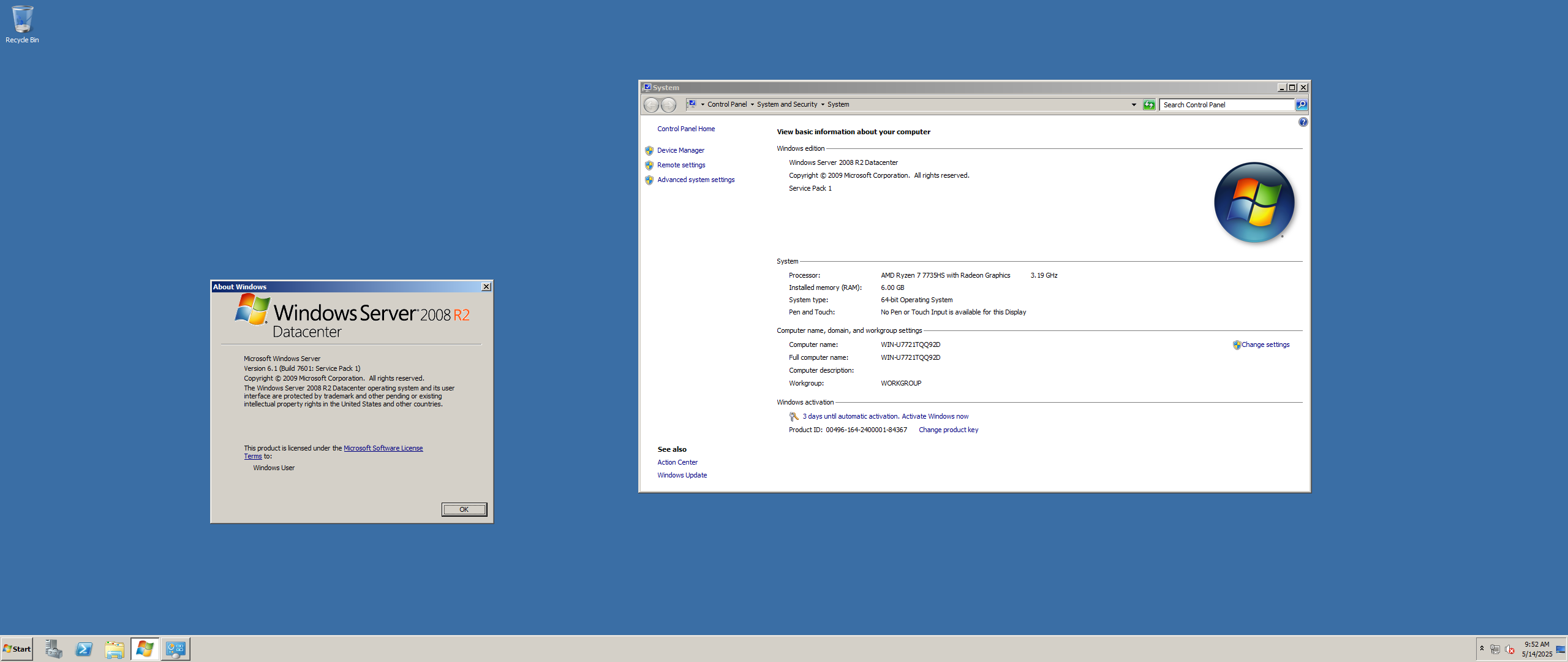Show hidden tray icons chevron
Screen dimensions: 1568x662
click(1482, 649)
